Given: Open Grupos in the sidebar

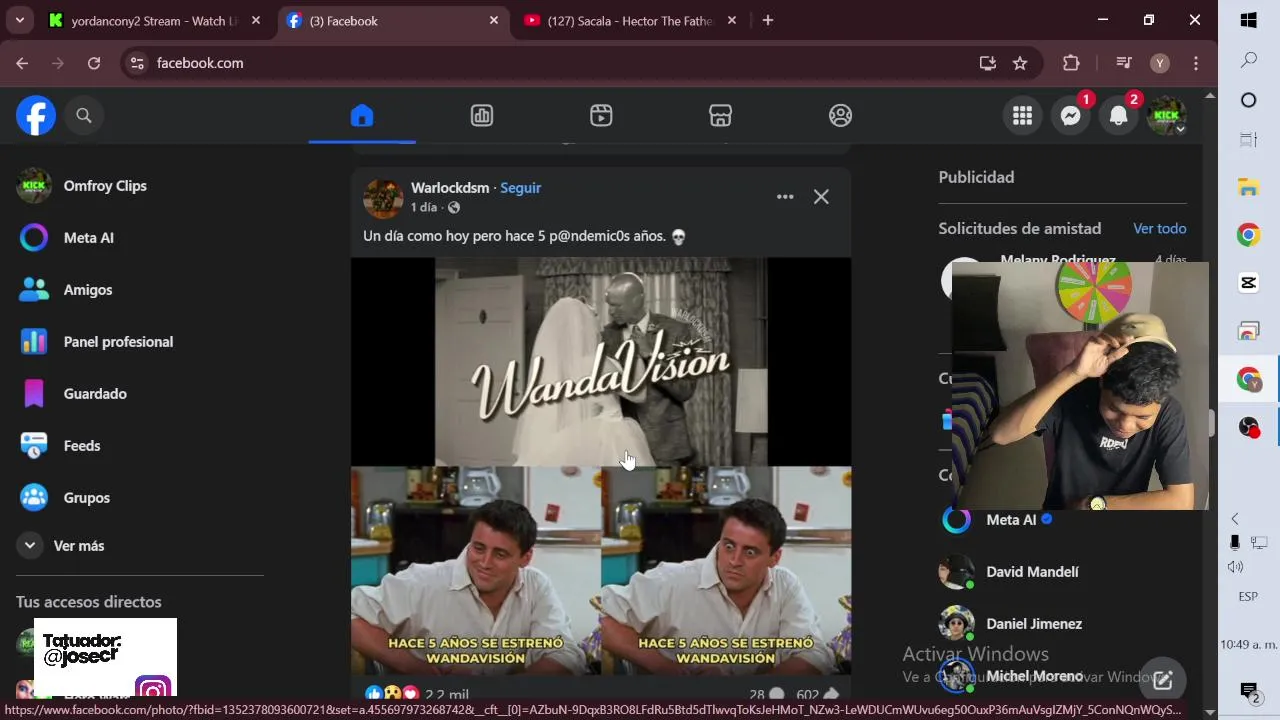Looking at the screenshot, I should tap(140, 498).
